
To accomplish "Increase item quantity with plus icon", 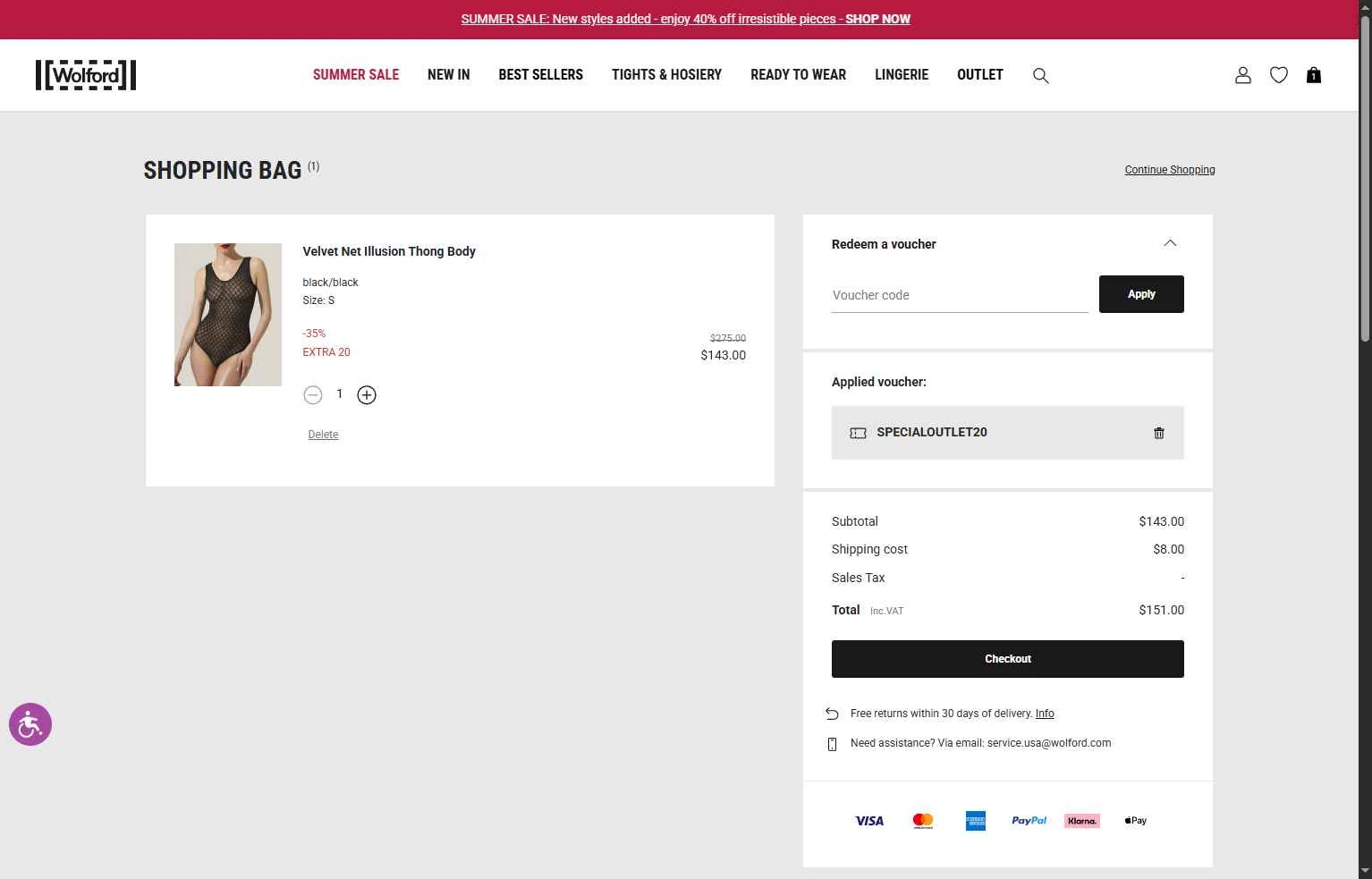I will [367, 394].
